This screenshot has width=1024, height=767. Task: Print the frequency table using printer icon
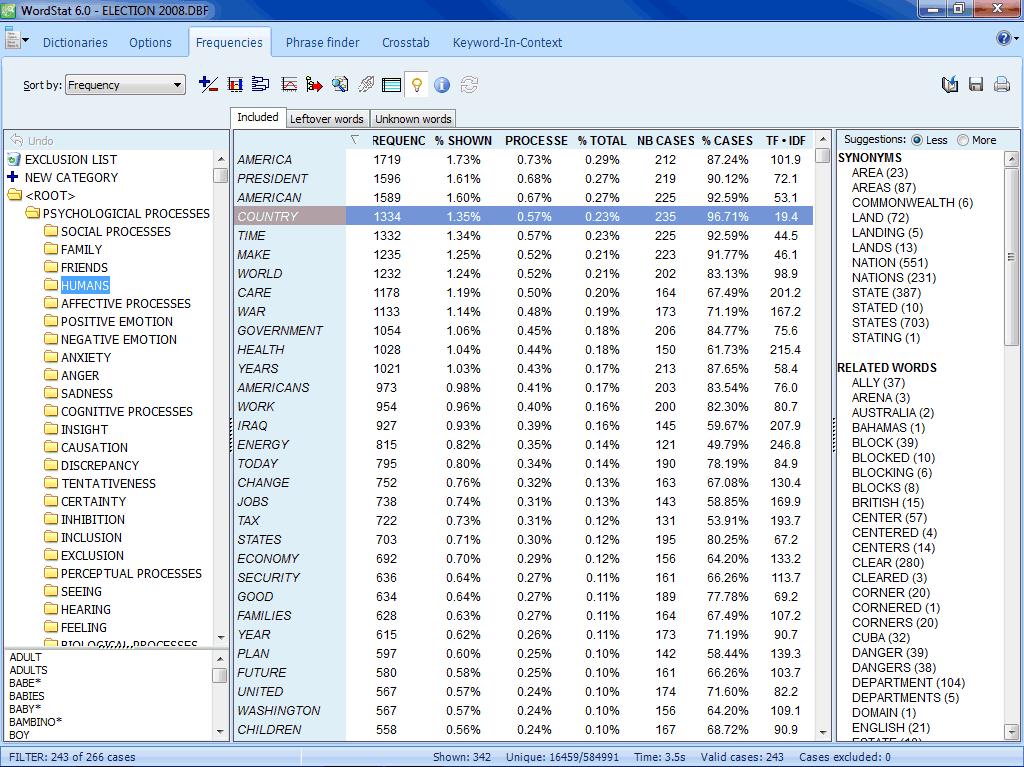click(x=1002, y=85)
